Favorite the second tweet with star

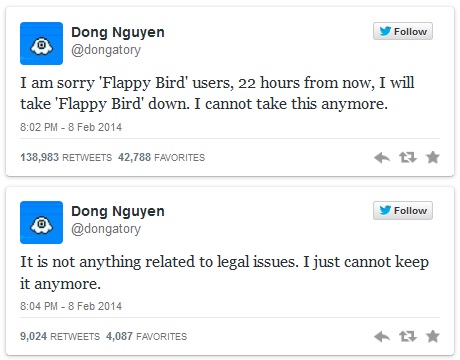(x=433, y=336)
